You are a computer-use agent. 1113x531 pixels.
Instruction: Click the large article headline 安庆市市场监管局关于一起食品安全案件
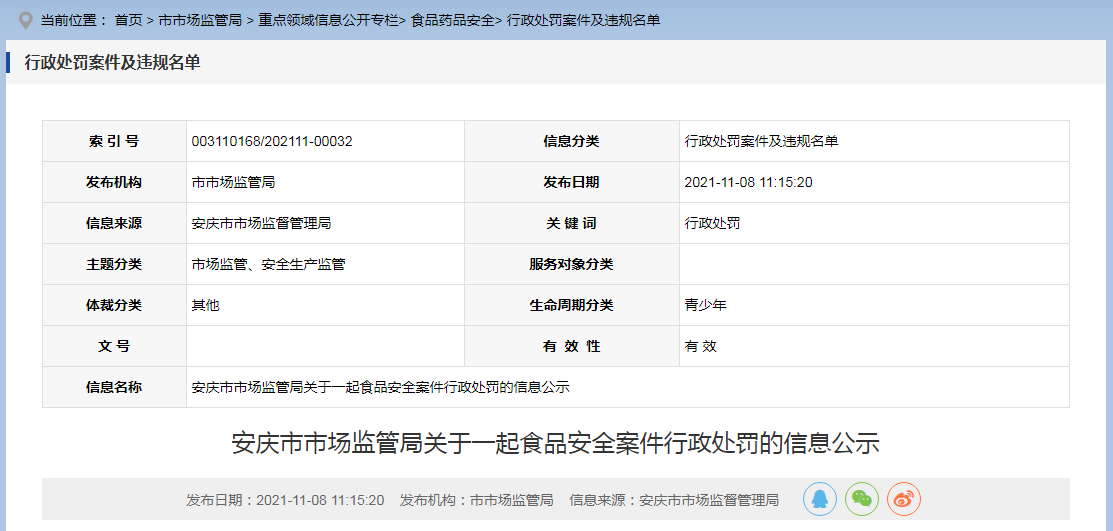pos(556,443)
